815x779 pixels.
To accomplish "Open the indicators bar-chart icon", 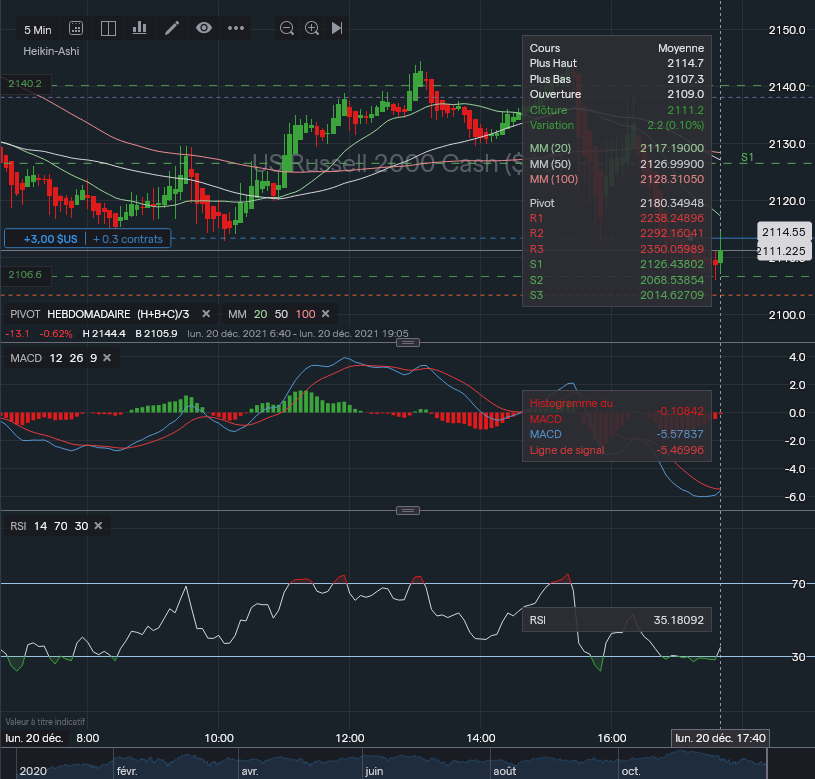I will click(x=140, y=28).
